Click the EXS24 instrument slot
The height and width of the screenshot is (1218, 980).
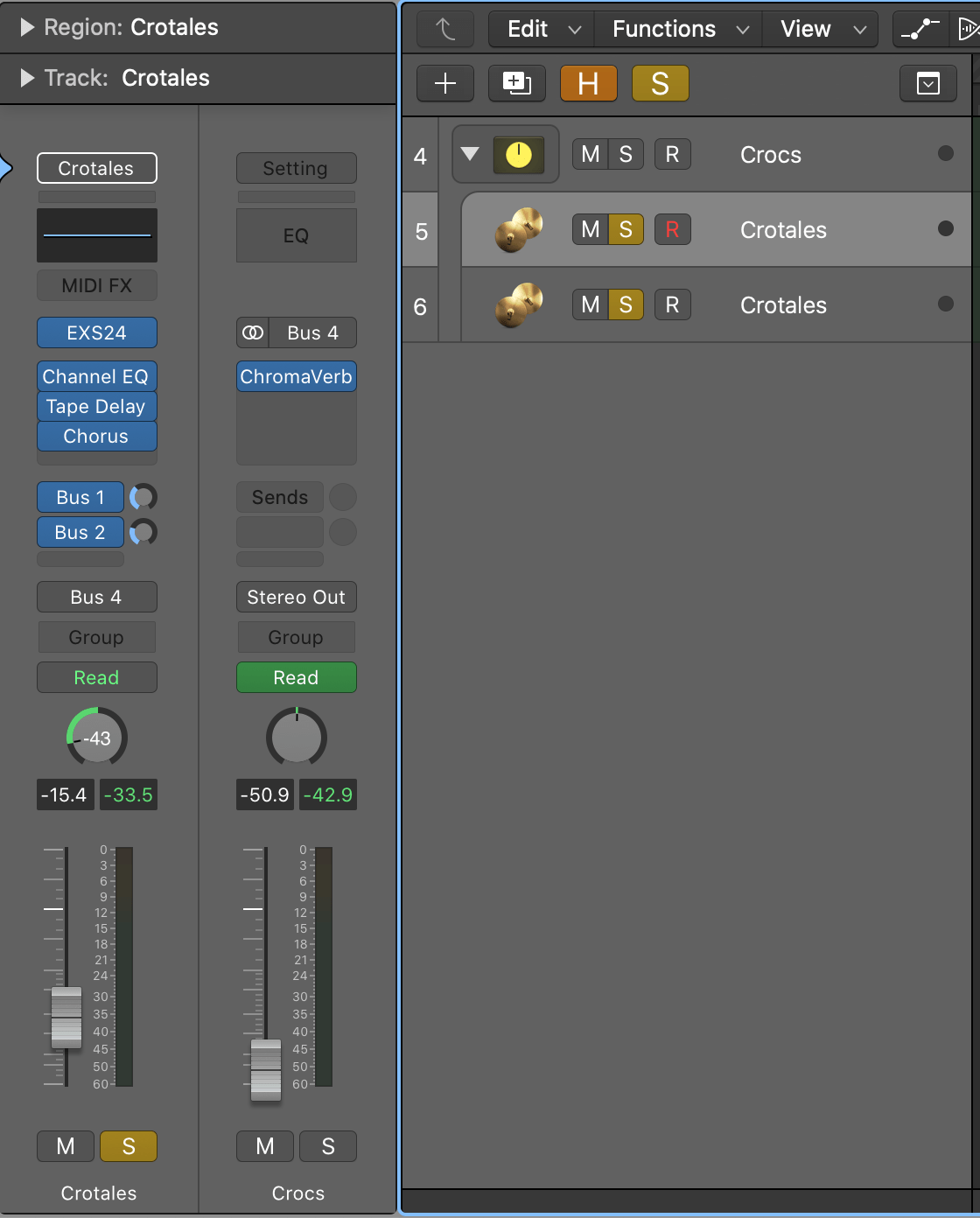(96, 332)
